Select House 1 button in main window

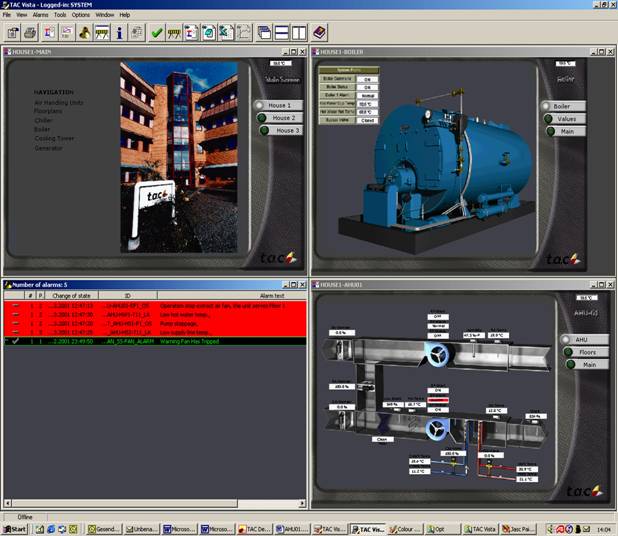point(278,105)
